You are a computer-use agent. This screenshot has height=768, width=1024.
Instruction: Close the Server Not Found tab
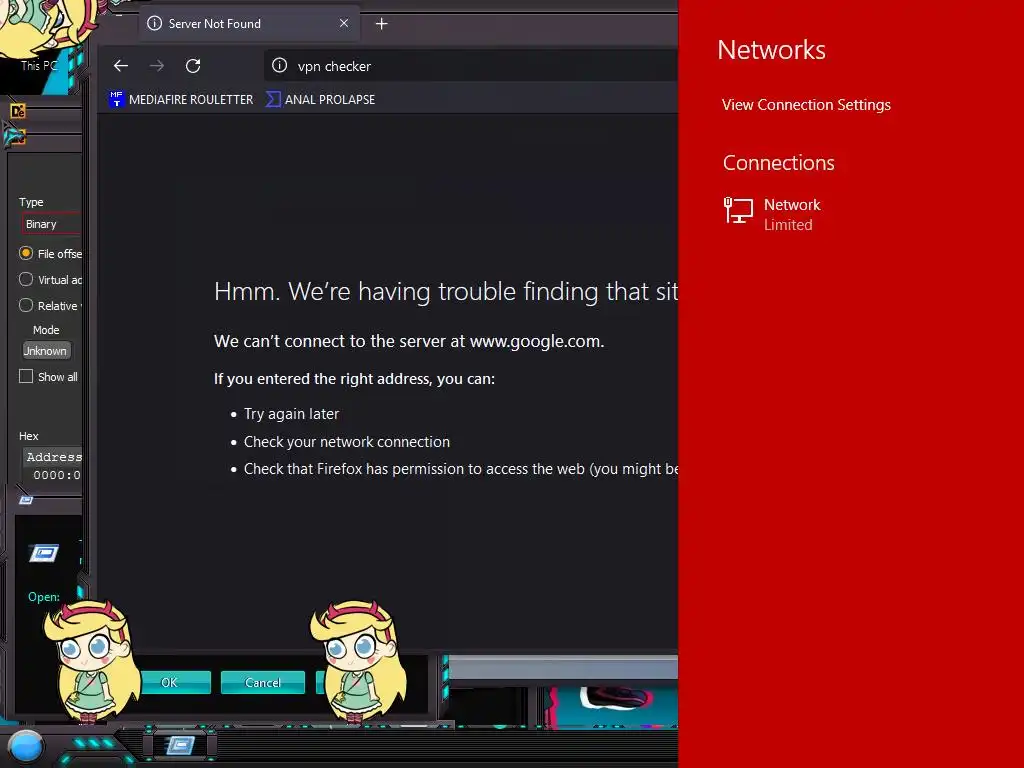[344, 24]
